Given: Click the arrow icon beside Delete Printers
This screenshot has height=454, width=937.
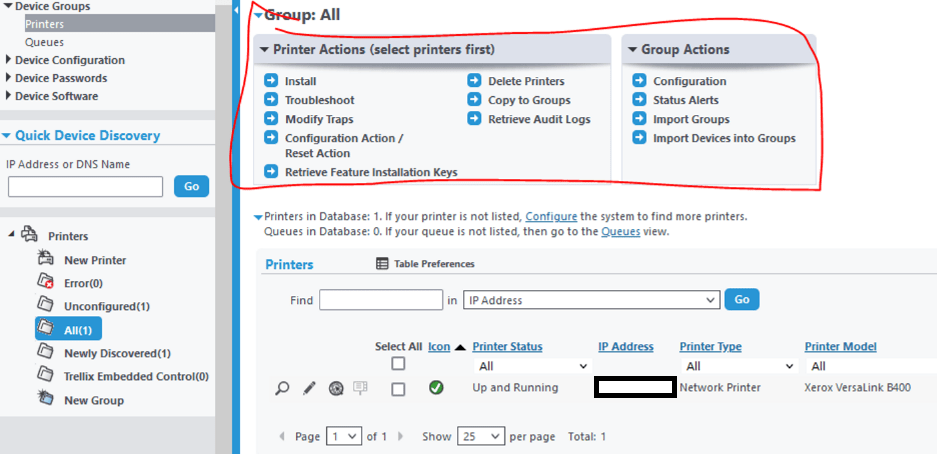Looking at the screenshot, I should (474, 81).
